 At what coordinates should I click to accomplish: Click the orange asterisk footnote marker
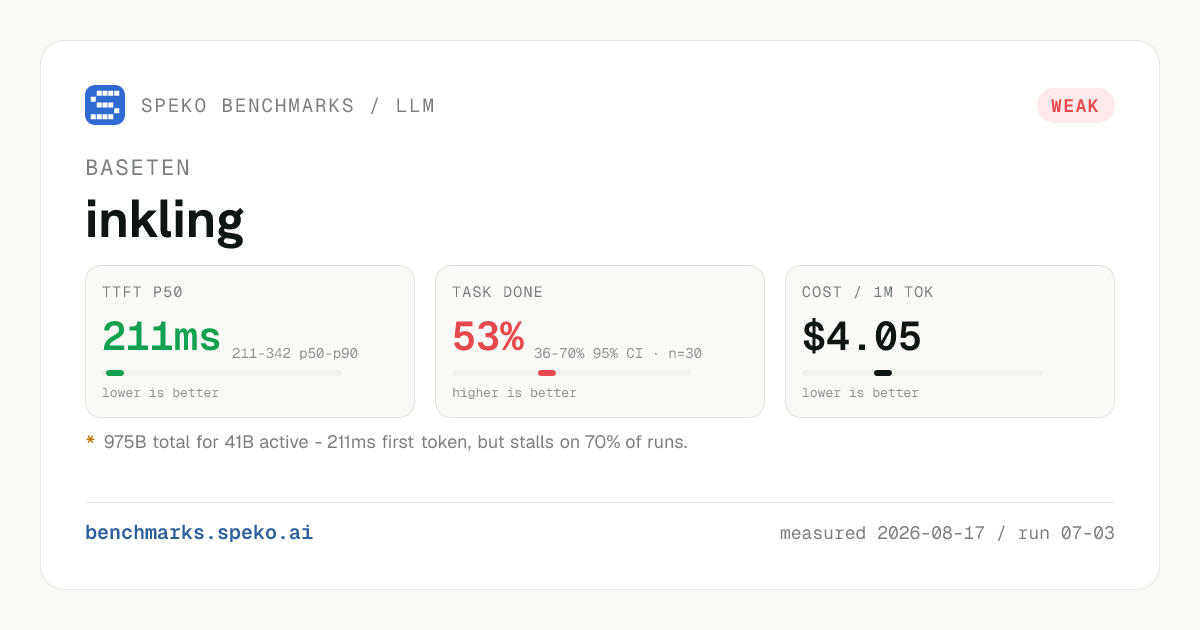pyautogui.click(x=90, y=441)
